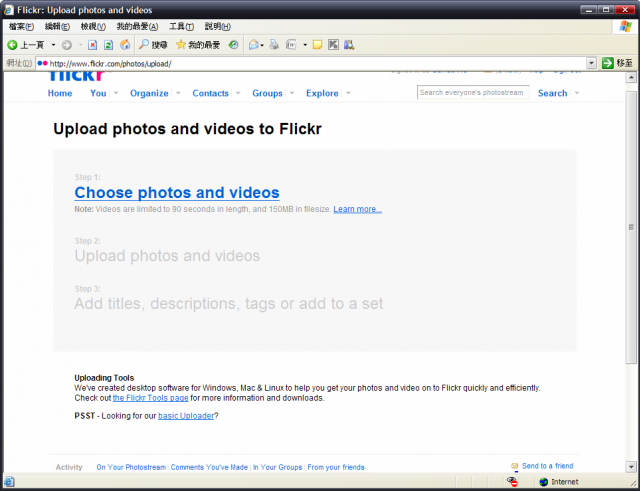640x491 pixels.
Task: Open the Organize nav link
Action: point(149,93)
